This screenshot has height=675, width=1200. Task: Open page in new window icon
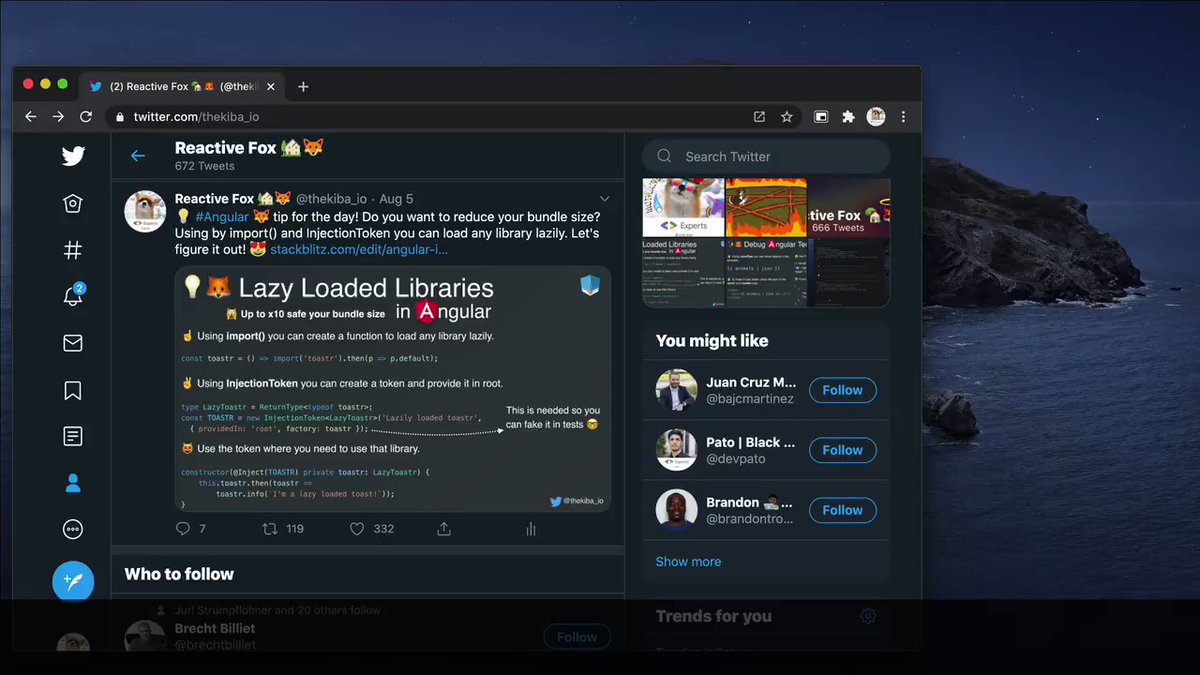coord(759,117)
